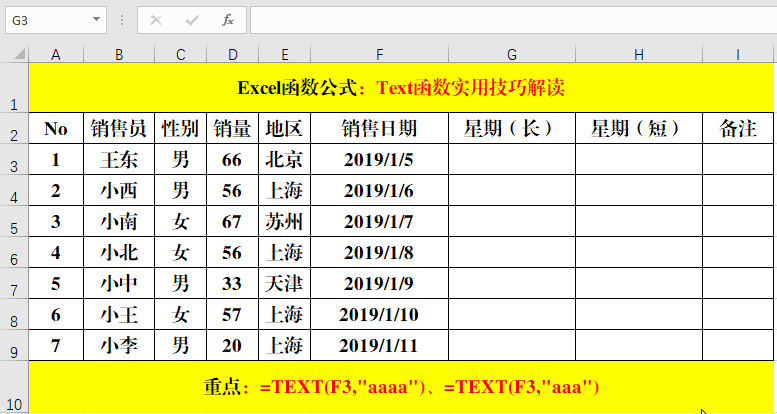
Task: Click the '星期（短）' header cell
Action: pyautogui.click(x=639, y=128)
